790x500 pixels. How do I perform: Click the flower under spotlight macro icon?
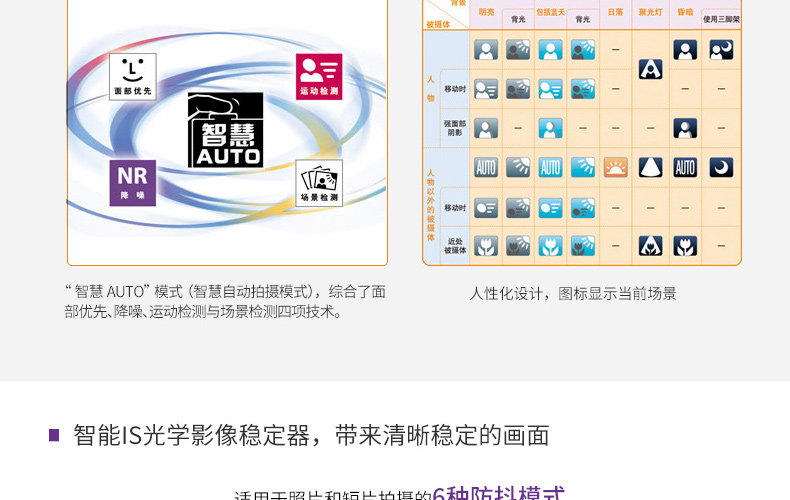coord(650,246)
